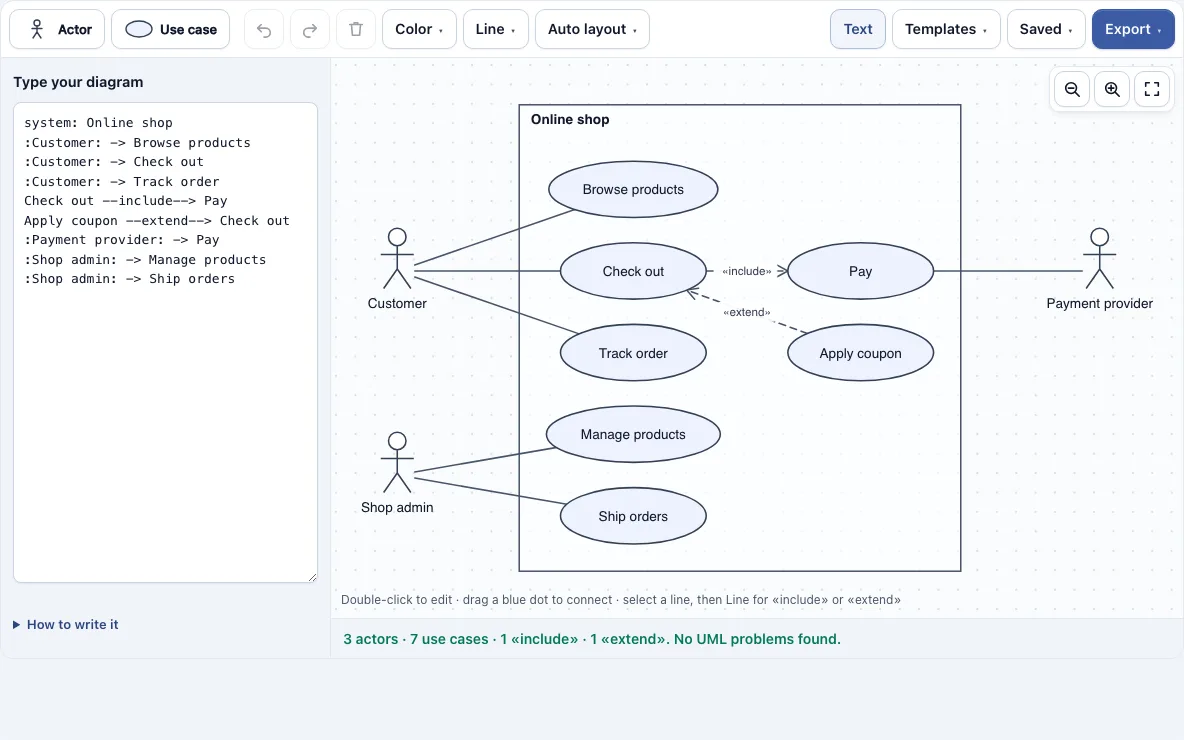This screenshot has width=1184, height=740.
Task: Select the Apply coupon use case
Action: tap(860, 353)
